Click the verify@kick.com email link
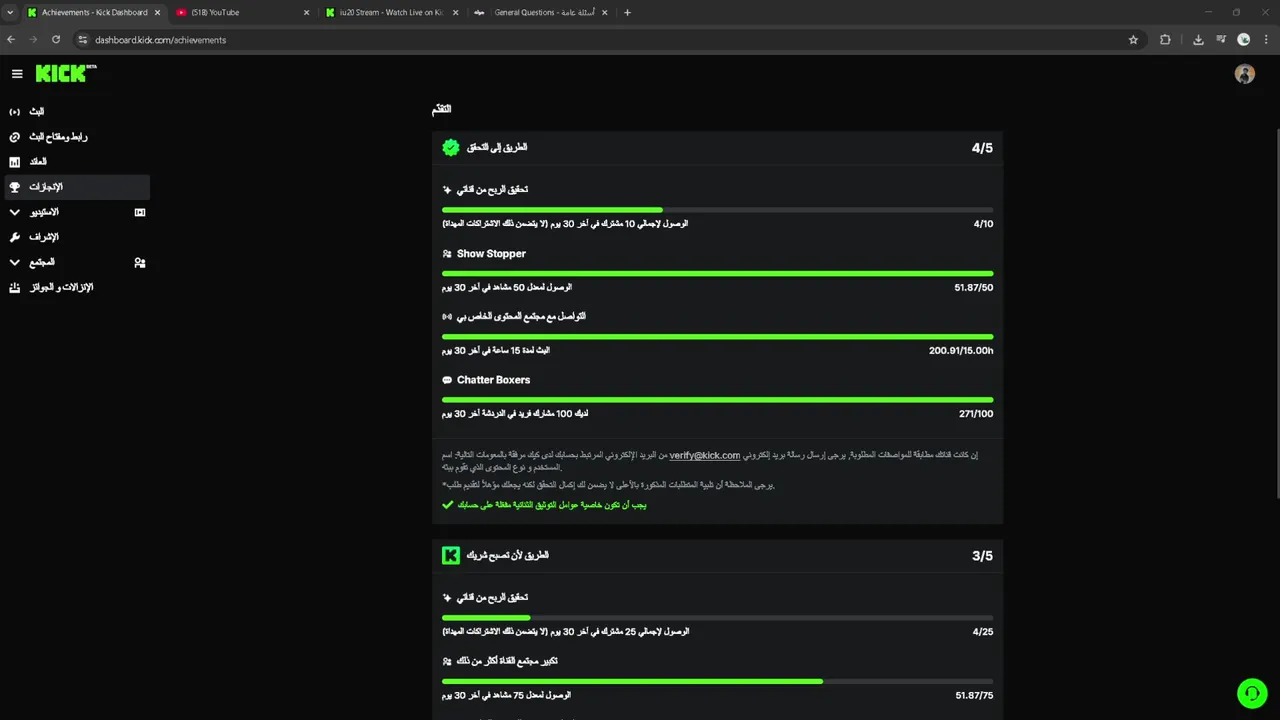Screen dimensions: 1280x720 (705, 456)
